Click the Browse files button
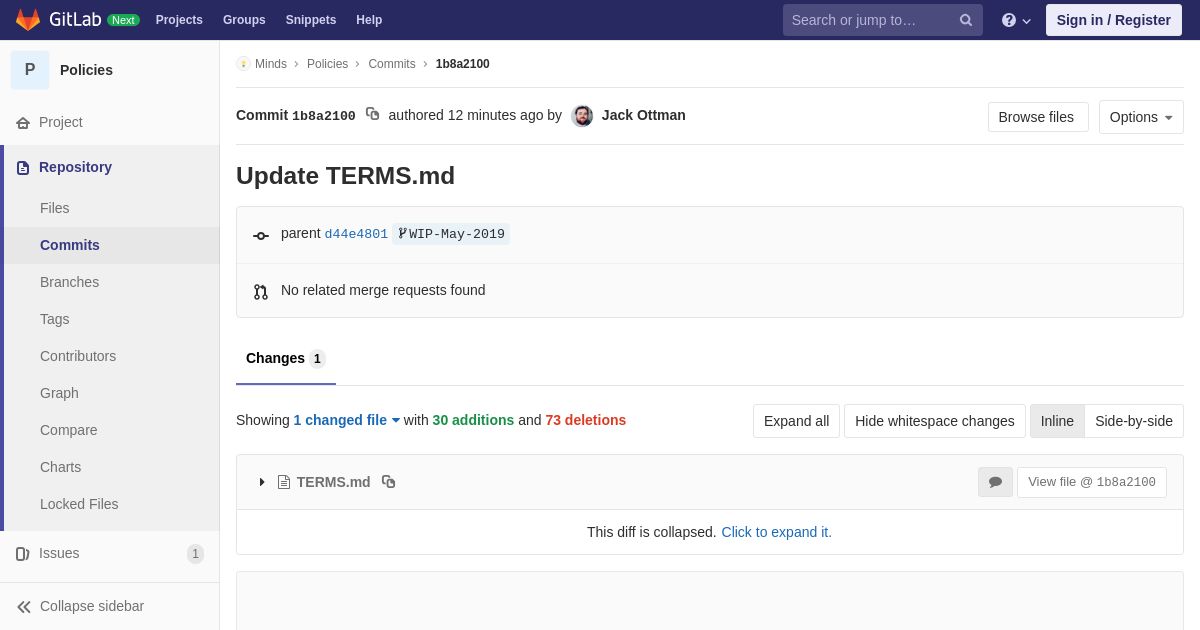The width and height of the screenshot is (1200, 630). (1038, 117)
